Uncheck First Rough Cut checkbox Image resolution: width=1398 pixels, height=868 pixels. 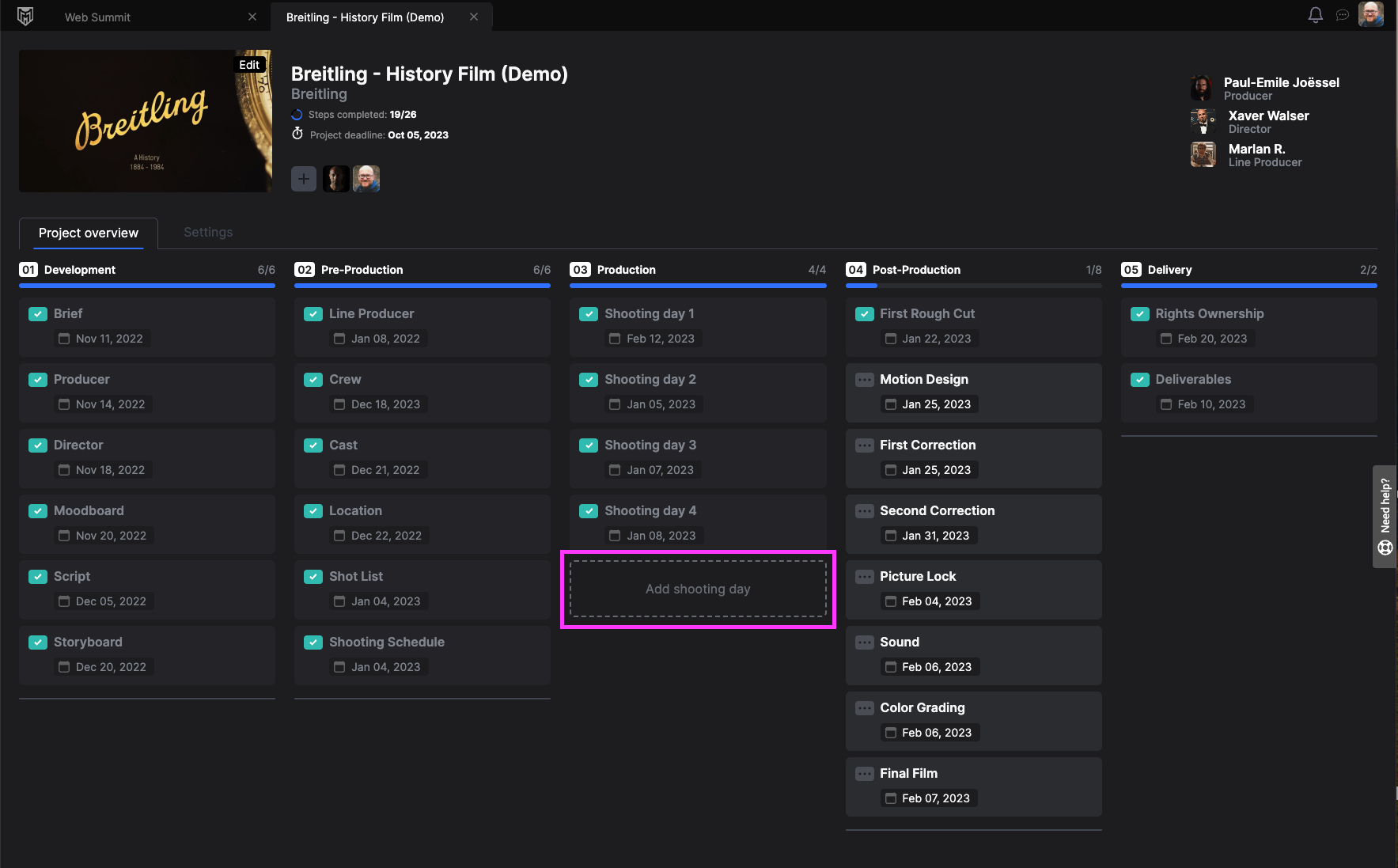point(865,314)
